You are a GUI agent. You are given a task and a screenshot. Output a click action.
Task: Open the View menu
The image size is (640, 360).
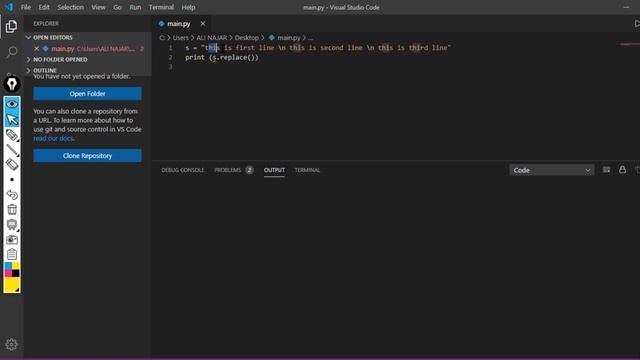pos(98,7)
